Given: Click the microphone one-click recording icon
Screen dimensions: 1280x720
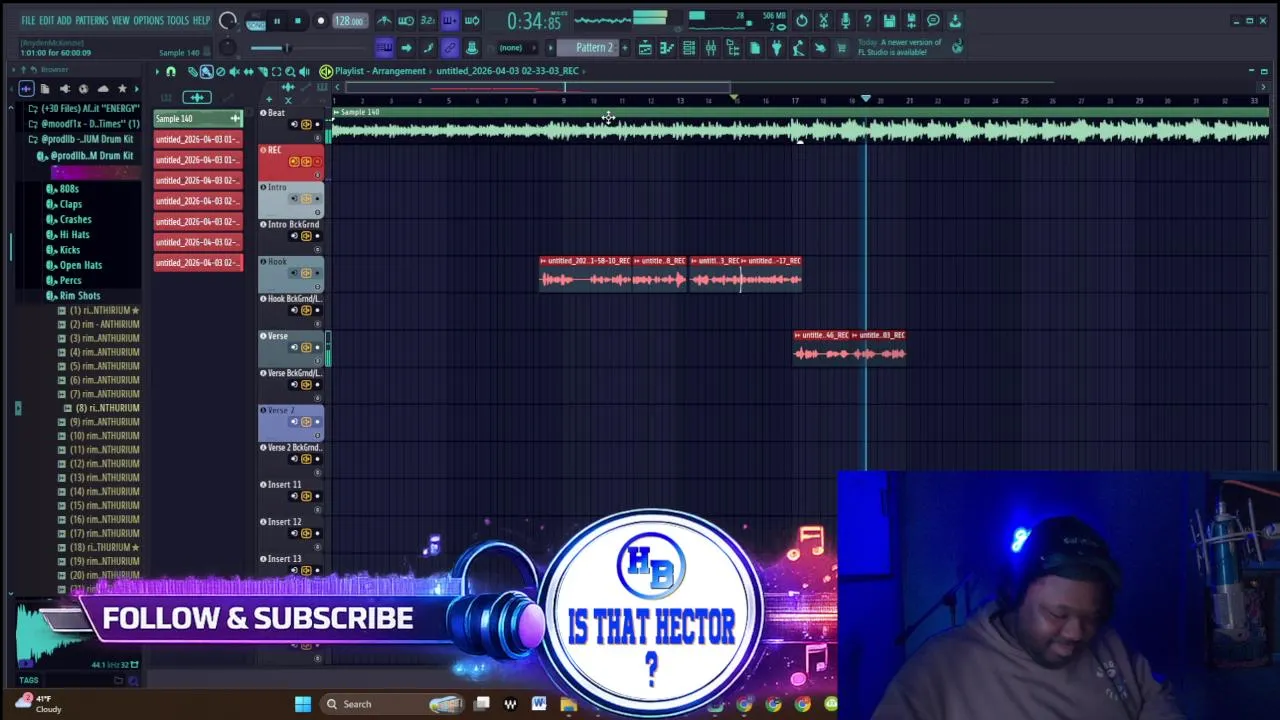Looking at the screenshot, I should click(x=845, y=21).
